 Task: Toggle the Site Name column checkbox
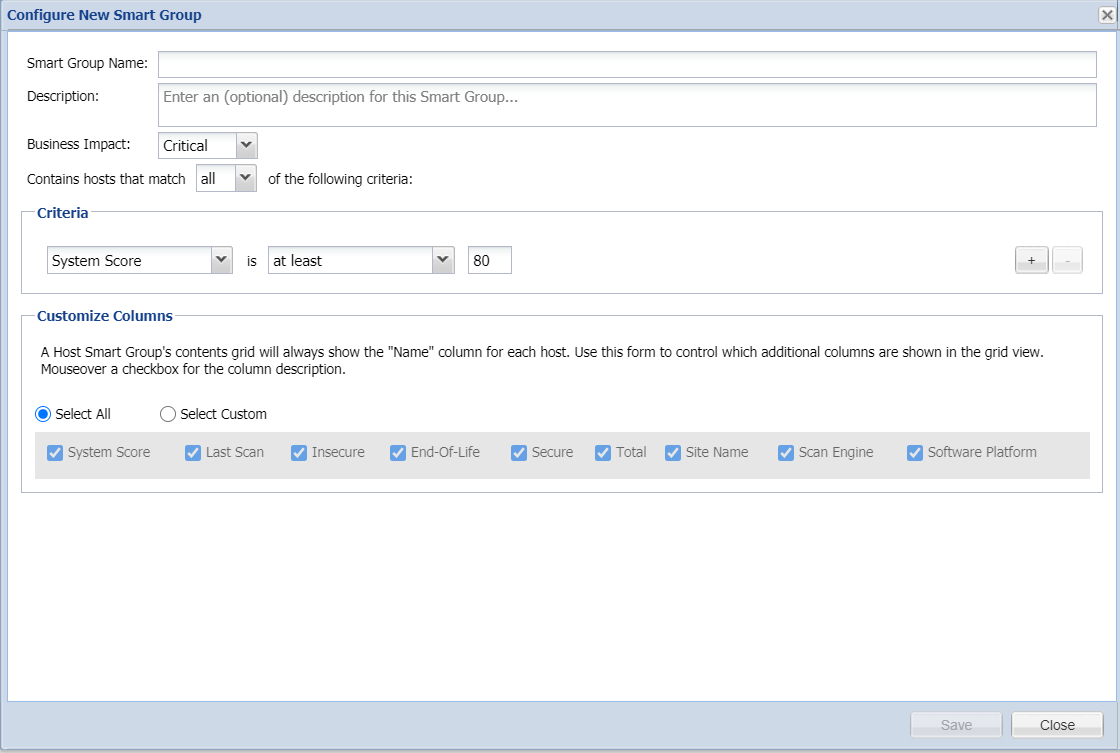tap(673, 453)
